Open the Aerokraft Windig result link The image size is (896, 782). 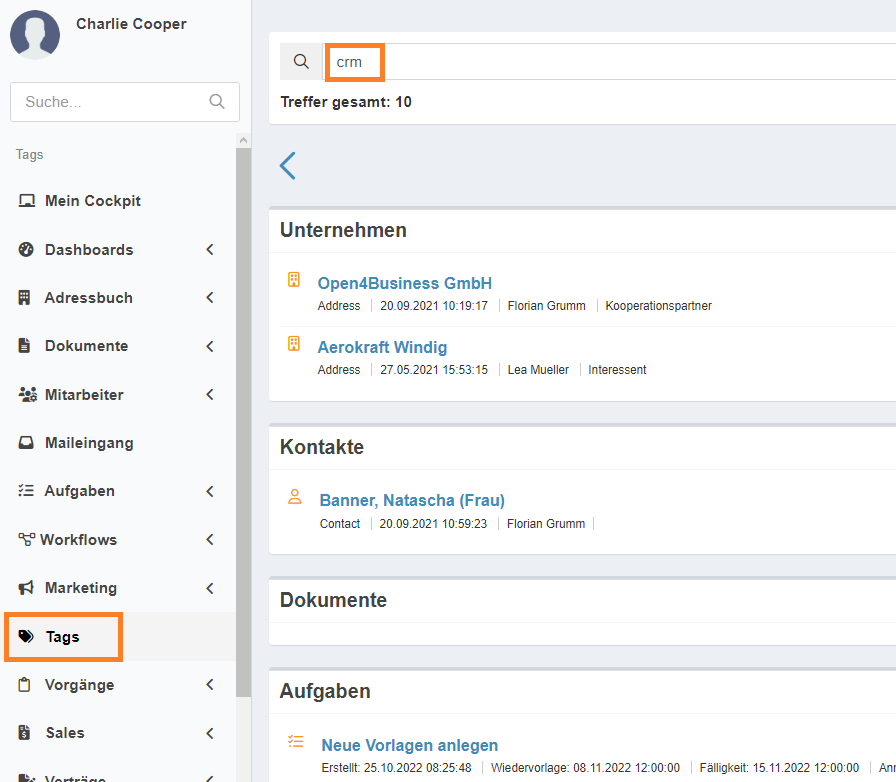click(382, 347)
